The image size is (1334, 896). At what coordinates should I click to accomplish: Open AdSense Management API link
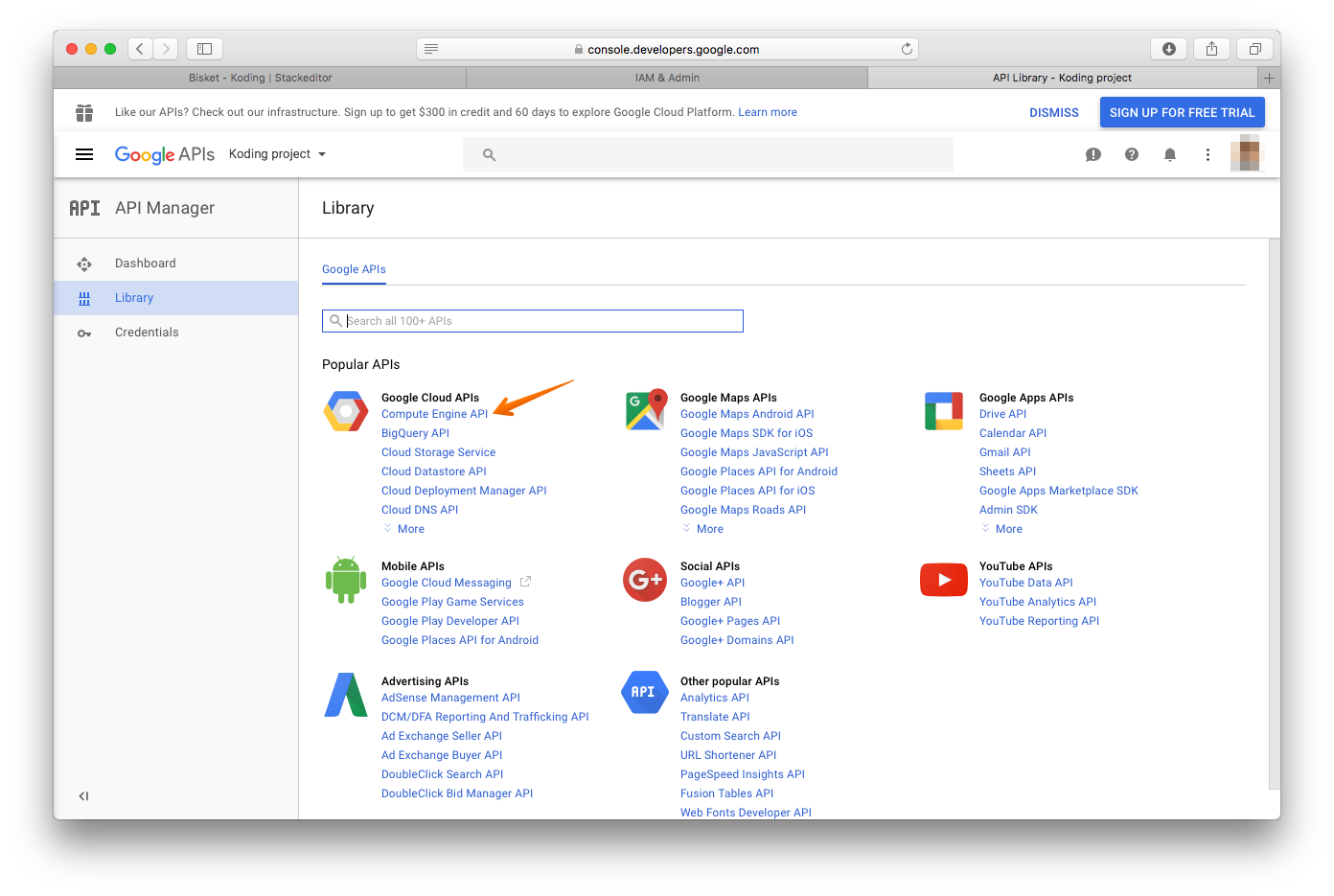coord(450,698)
